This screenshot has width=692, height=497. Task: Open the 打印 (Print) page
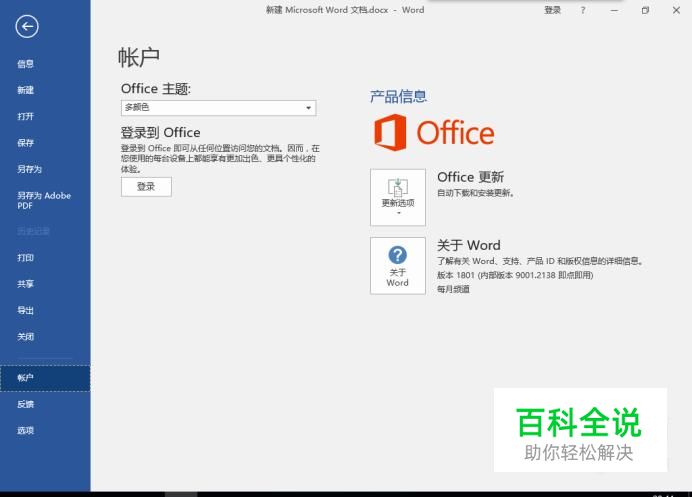[x=26, y=258]
